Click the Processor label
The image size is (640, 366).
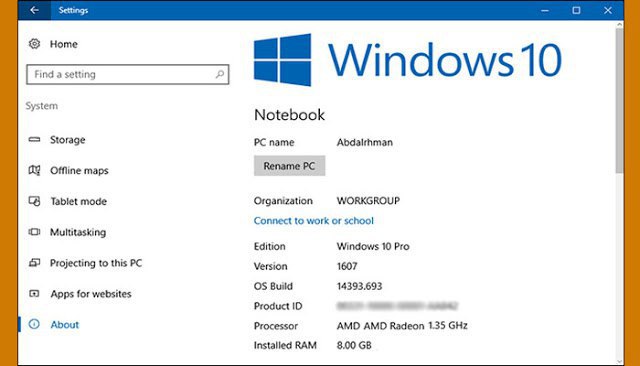coord(276,326)
